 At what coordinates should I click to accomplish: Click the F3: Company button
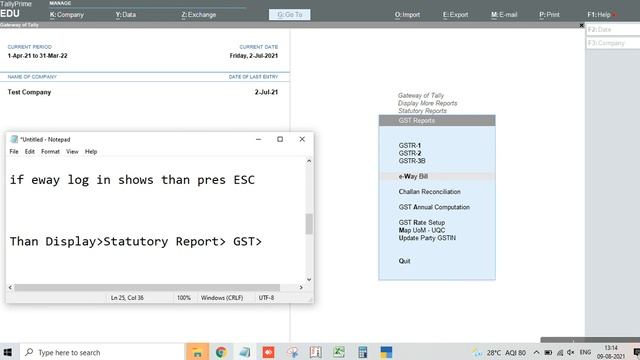613,43
